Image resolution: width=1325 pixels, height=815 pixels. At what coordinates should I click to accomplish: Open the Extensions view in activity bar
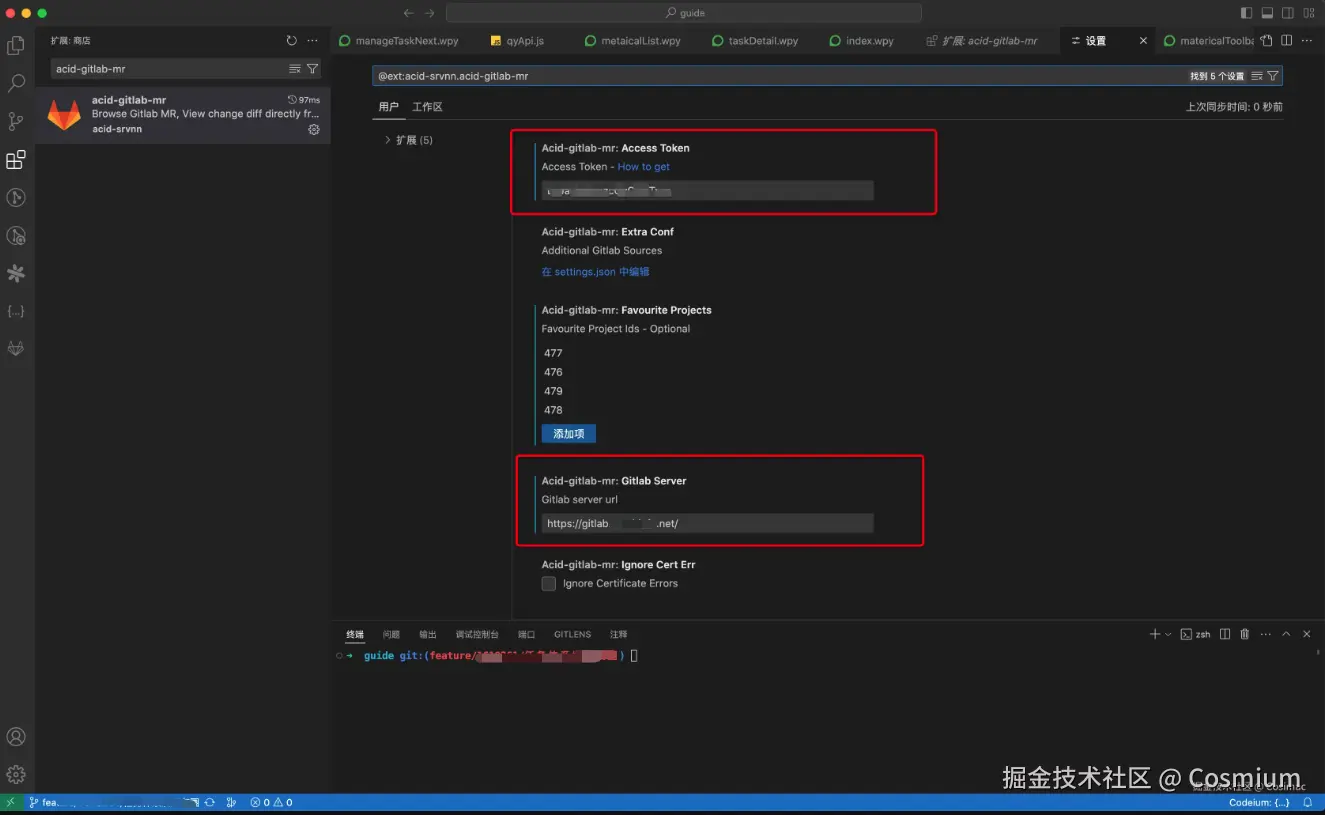point(16,159)
